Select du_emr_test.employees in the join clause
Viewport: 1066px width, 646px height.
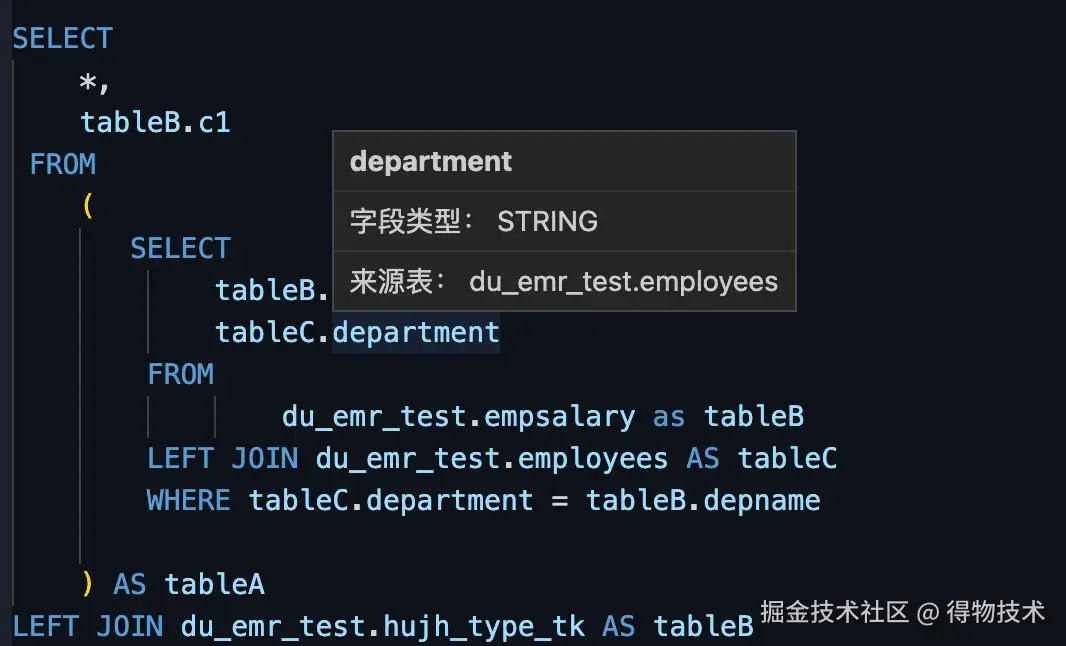coord(492,457)
